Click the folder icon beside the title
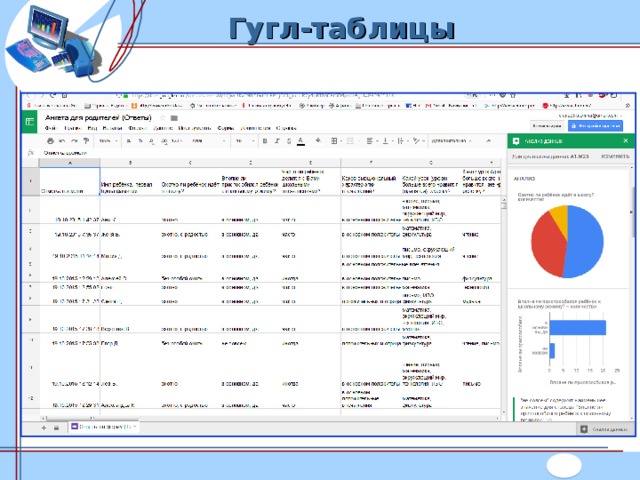Image resolution: width=640 pixels, height=480 pixels. click(x=174, y=118)
